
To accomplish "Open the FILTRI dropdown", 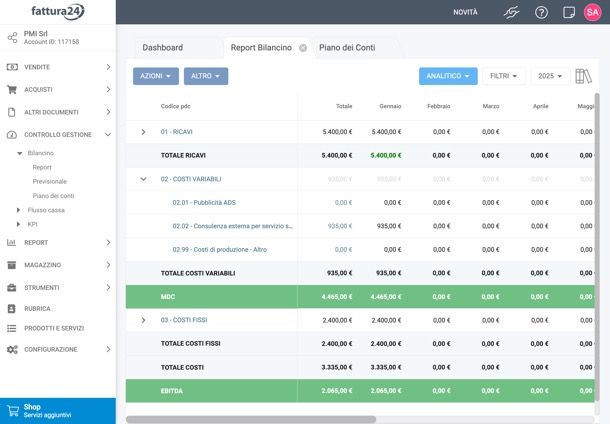I will [503, 76].
